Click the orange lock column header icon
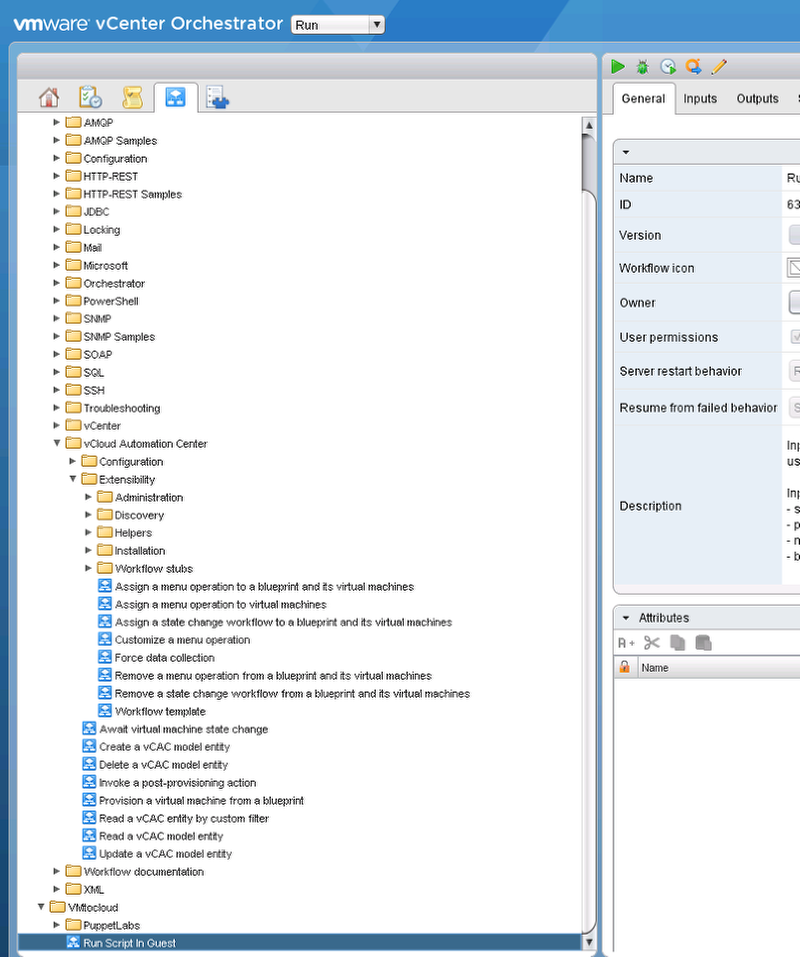800x957 pixels. point(625,667)
